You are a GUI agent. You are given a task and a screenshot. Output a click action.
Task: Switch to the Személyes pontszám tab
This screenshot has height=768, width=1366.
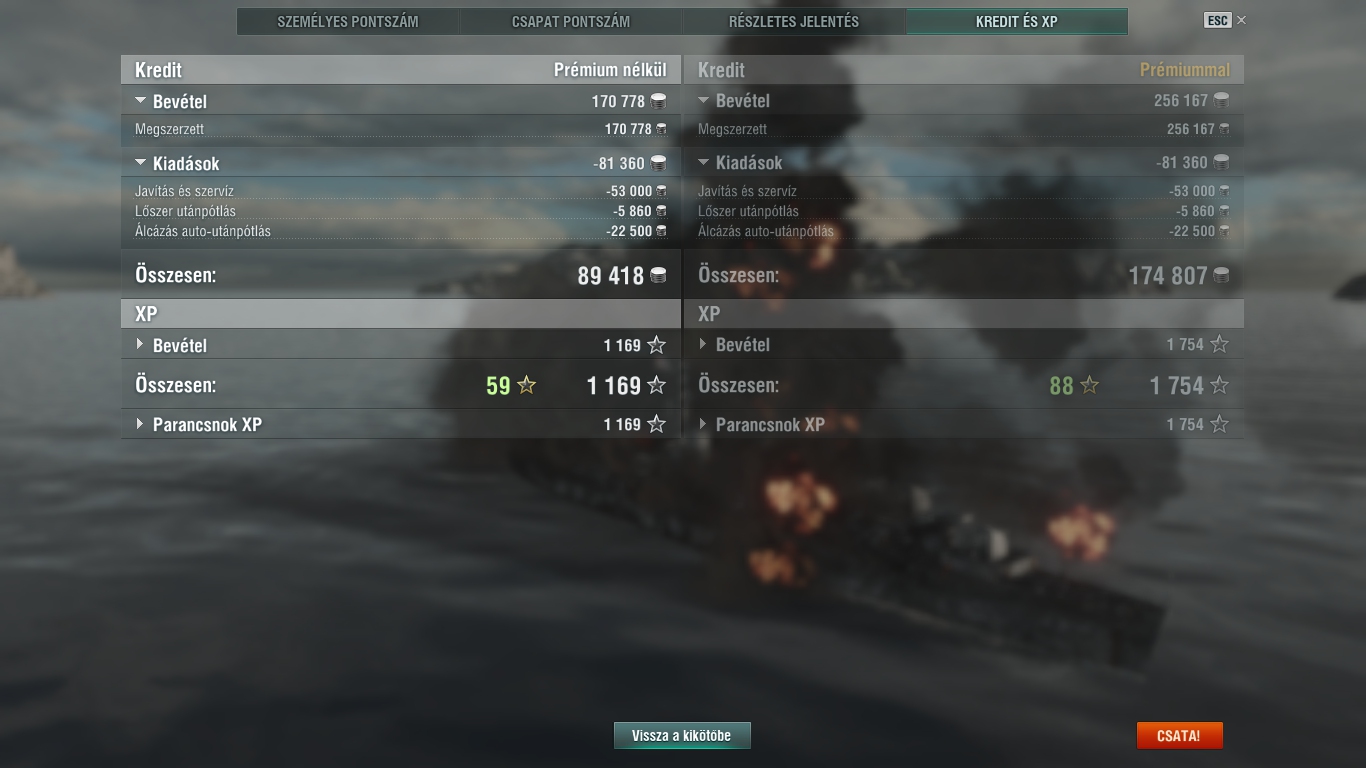pyautogui.click(x=348, y=21)
